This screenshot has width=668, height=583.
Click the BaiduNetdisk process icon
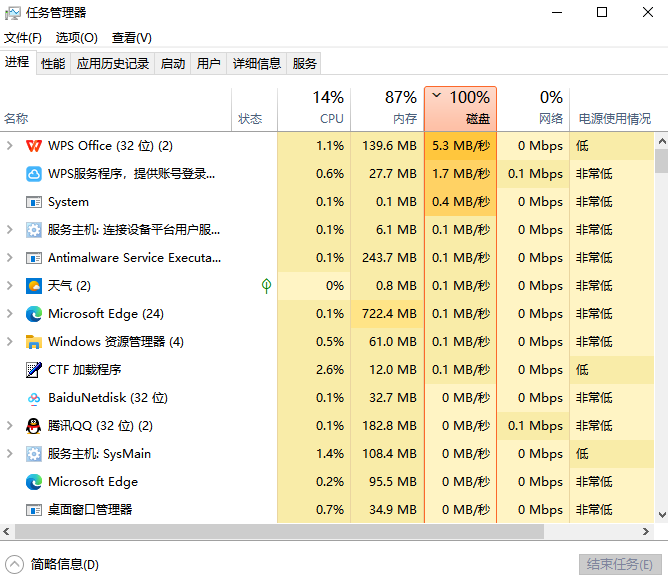click(x=34, y=398)
